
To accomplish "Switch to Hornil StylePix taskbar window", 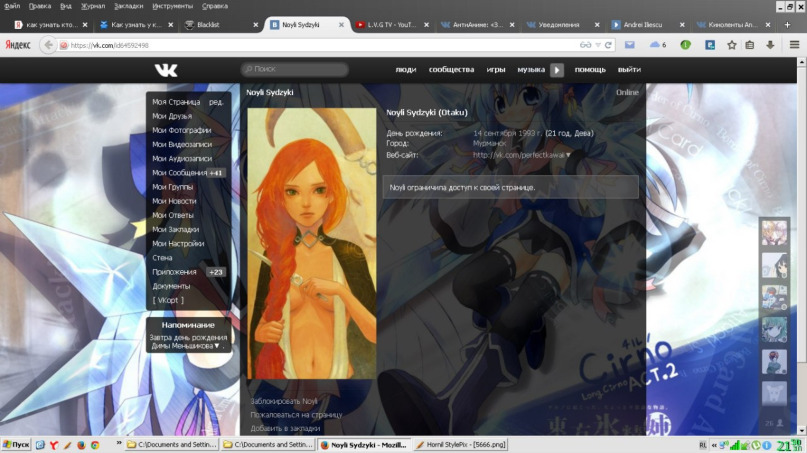I will (x=461, y=445).
